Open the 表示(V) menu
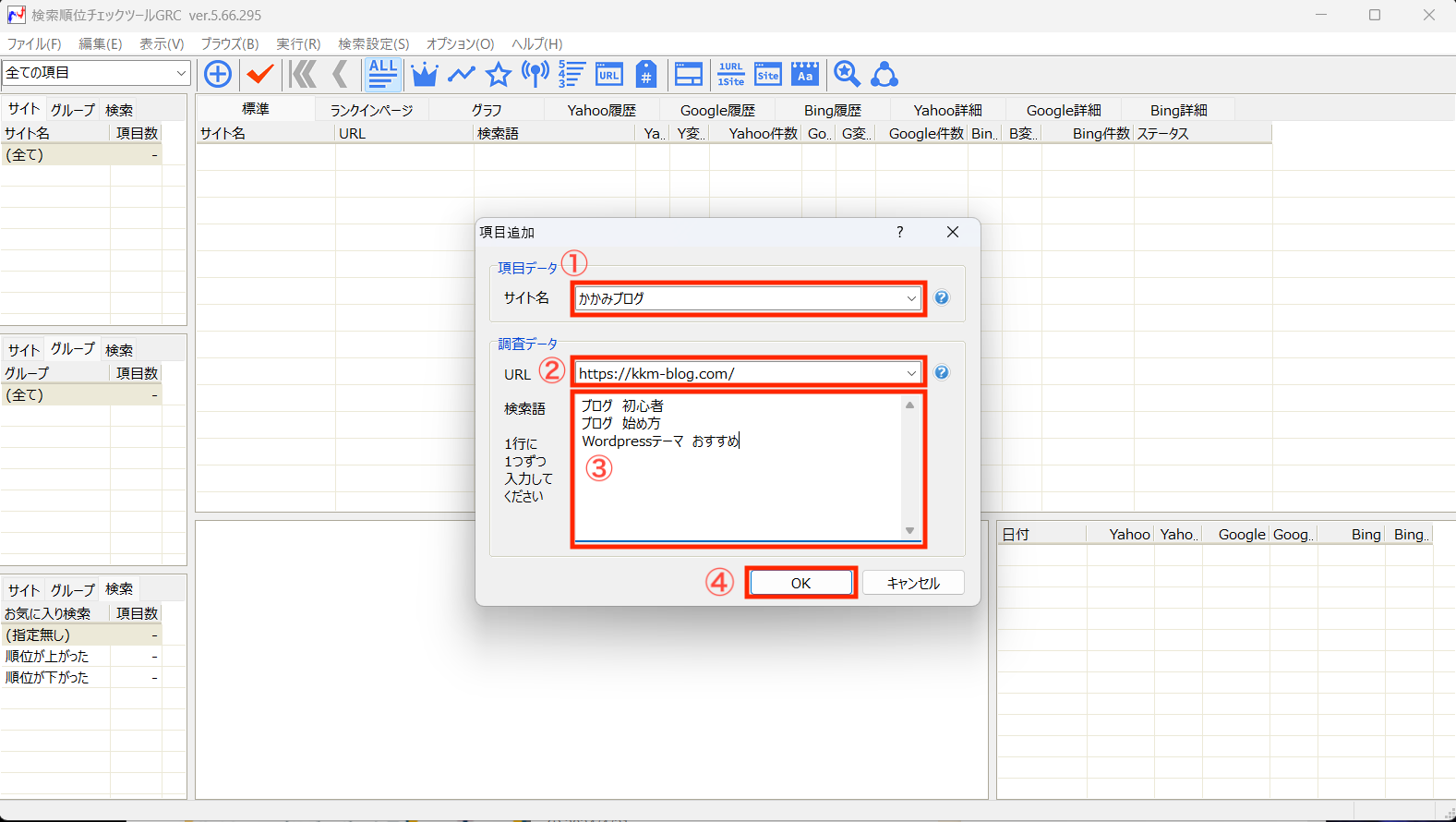The width and height of the screenshot is (1456, 822). tap(162, 43)
